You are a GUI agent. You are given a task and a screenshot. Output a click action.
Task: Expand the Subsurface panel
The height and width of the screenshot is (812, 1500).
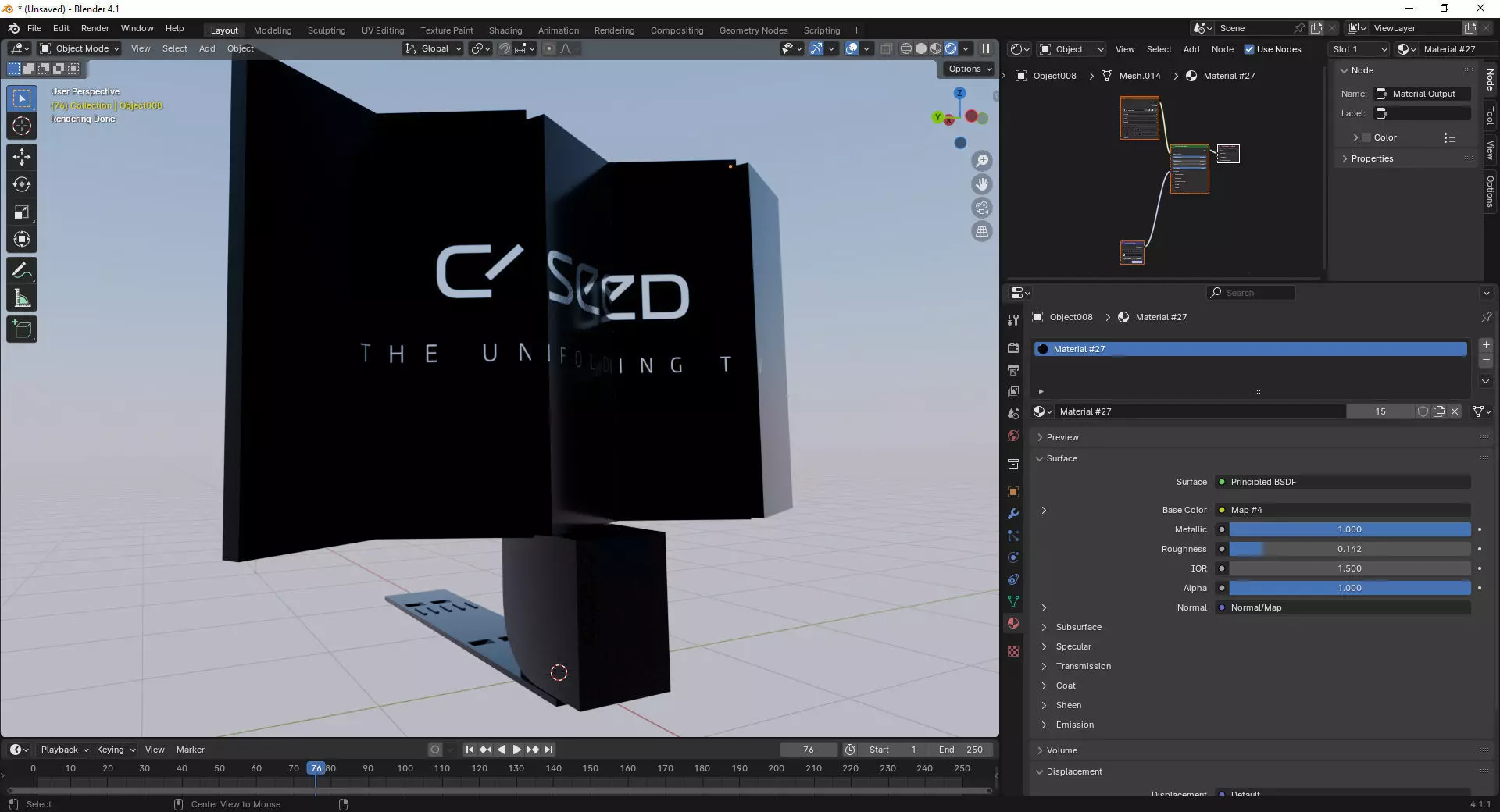[1078, 627]
